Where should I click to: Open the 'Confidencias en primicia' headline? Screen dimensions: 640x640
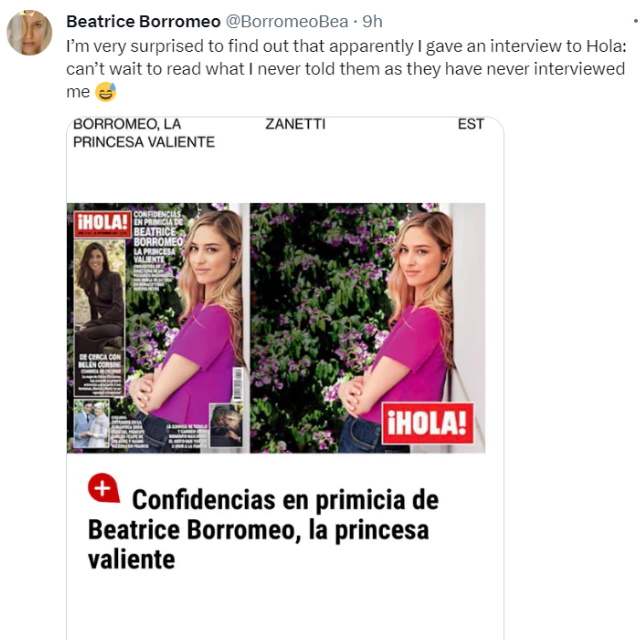point(263,529)
